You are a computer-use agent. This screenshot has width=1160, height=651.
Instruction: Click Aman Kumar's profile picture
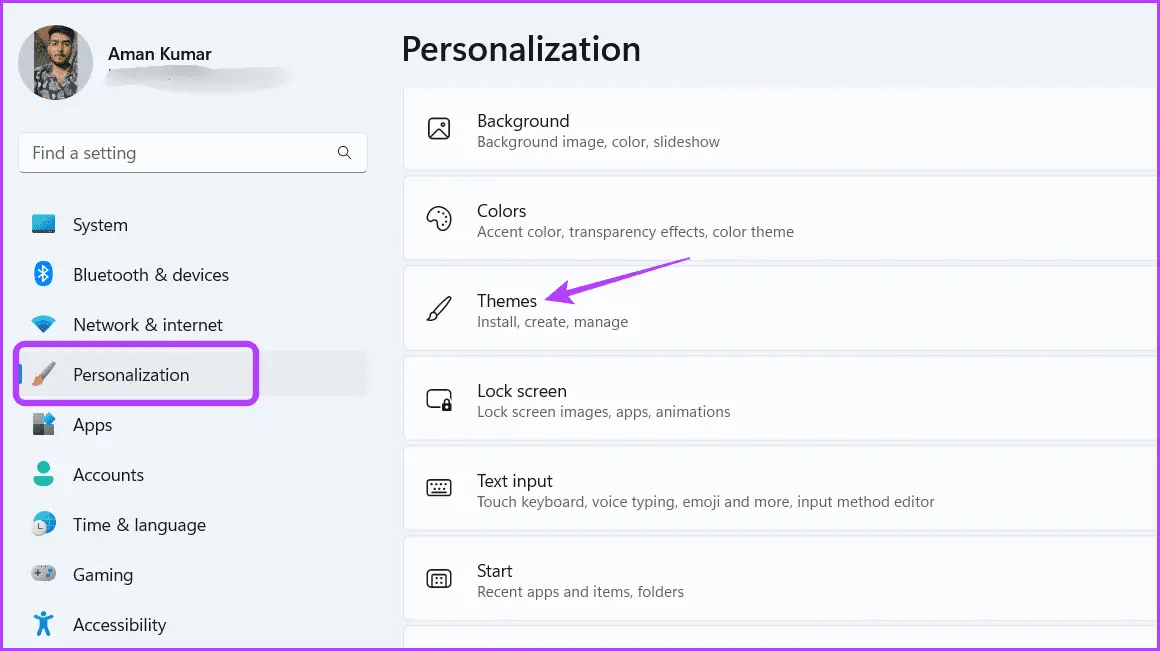tap(55, 63)
